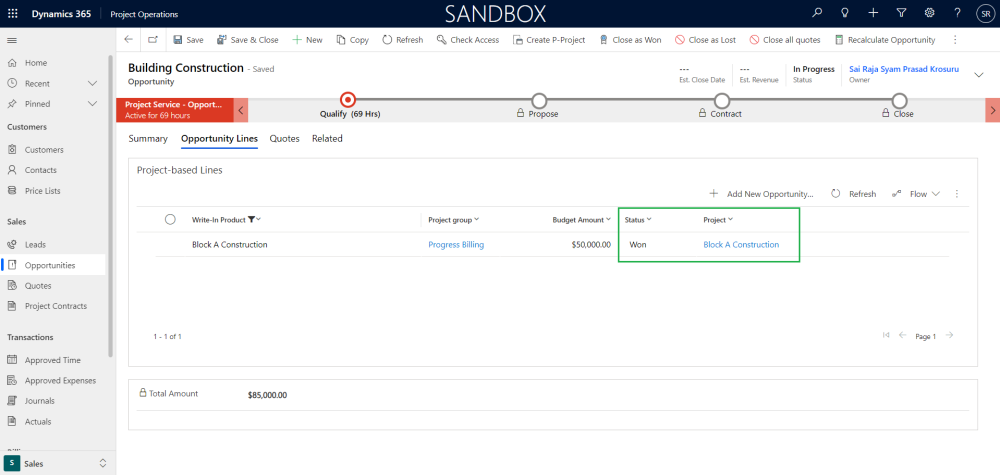The width and height of the screenshot is (1000, 475).
Task: Open the Related tab
Action: (327, 138)
